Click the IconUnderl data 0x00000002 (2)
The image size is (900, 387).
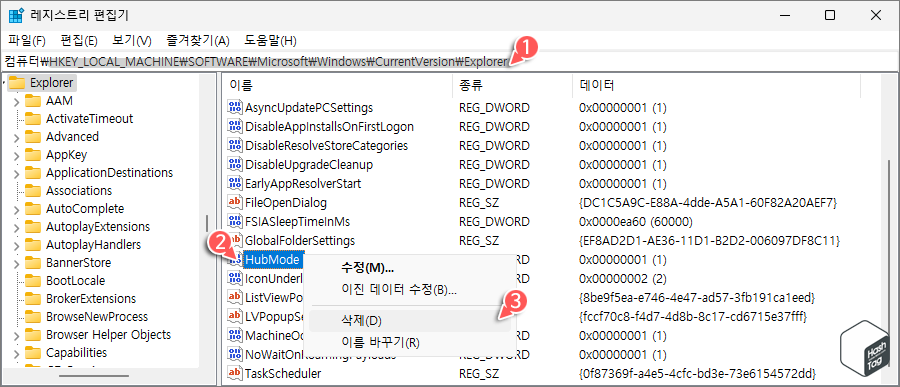pyautogui.click(x=623, y=278)
